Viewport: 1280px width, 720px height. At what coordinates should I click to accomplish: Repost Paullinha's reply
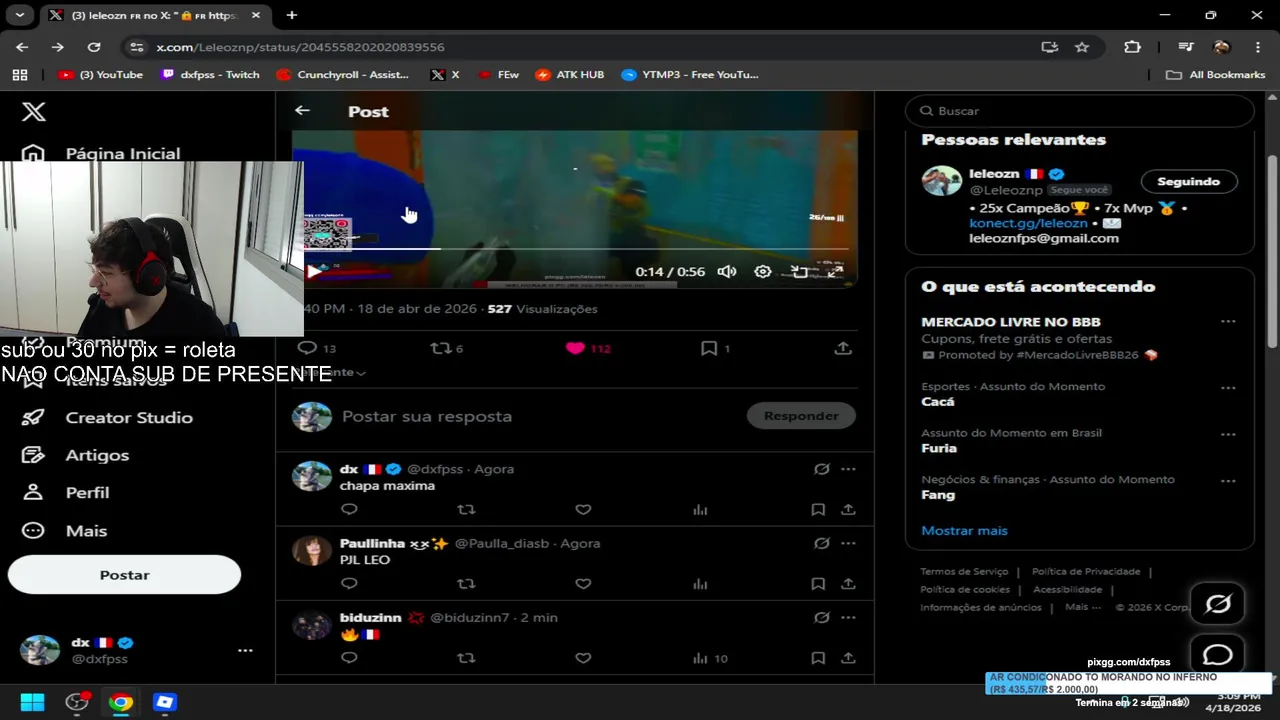tap(466, 583)
